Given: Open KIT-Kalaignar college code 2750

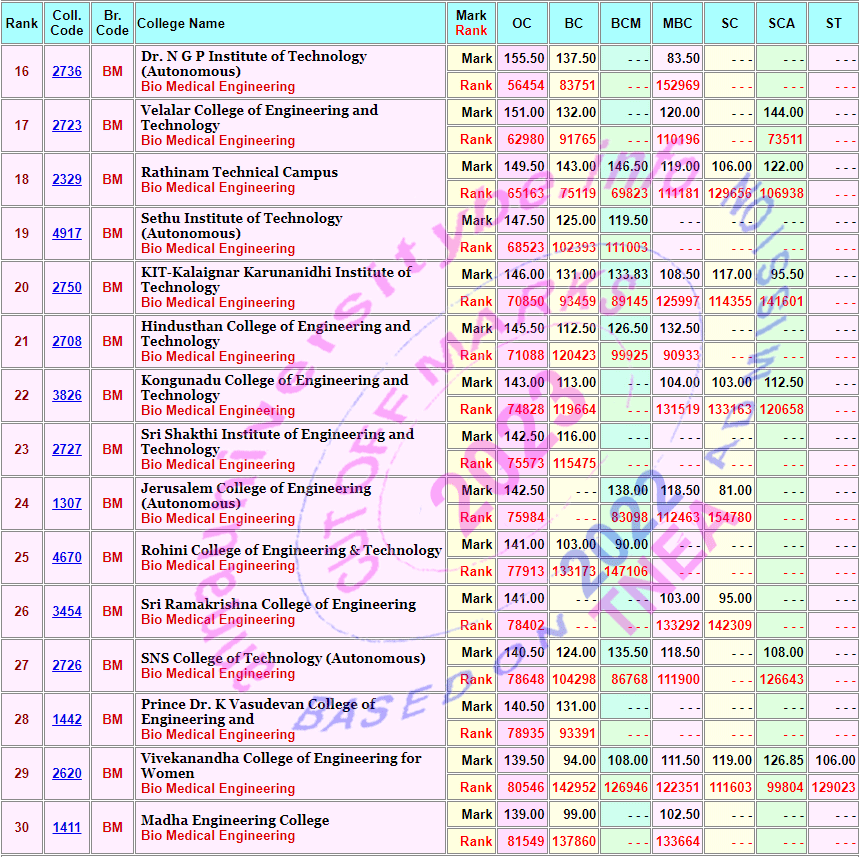Looking at the screenshot, I should click(x=67, y=288).
